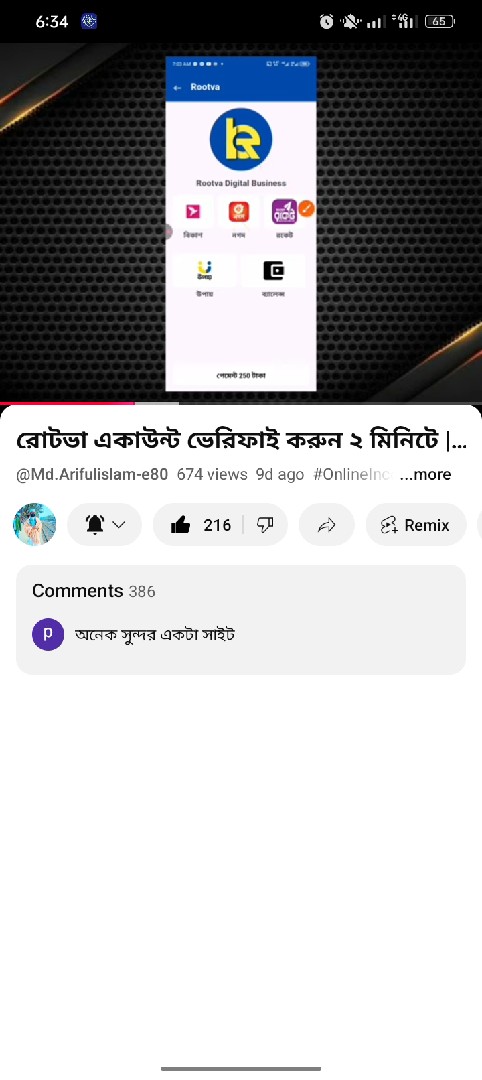
Task: Tap the video player area
Action: coord(241,222)
